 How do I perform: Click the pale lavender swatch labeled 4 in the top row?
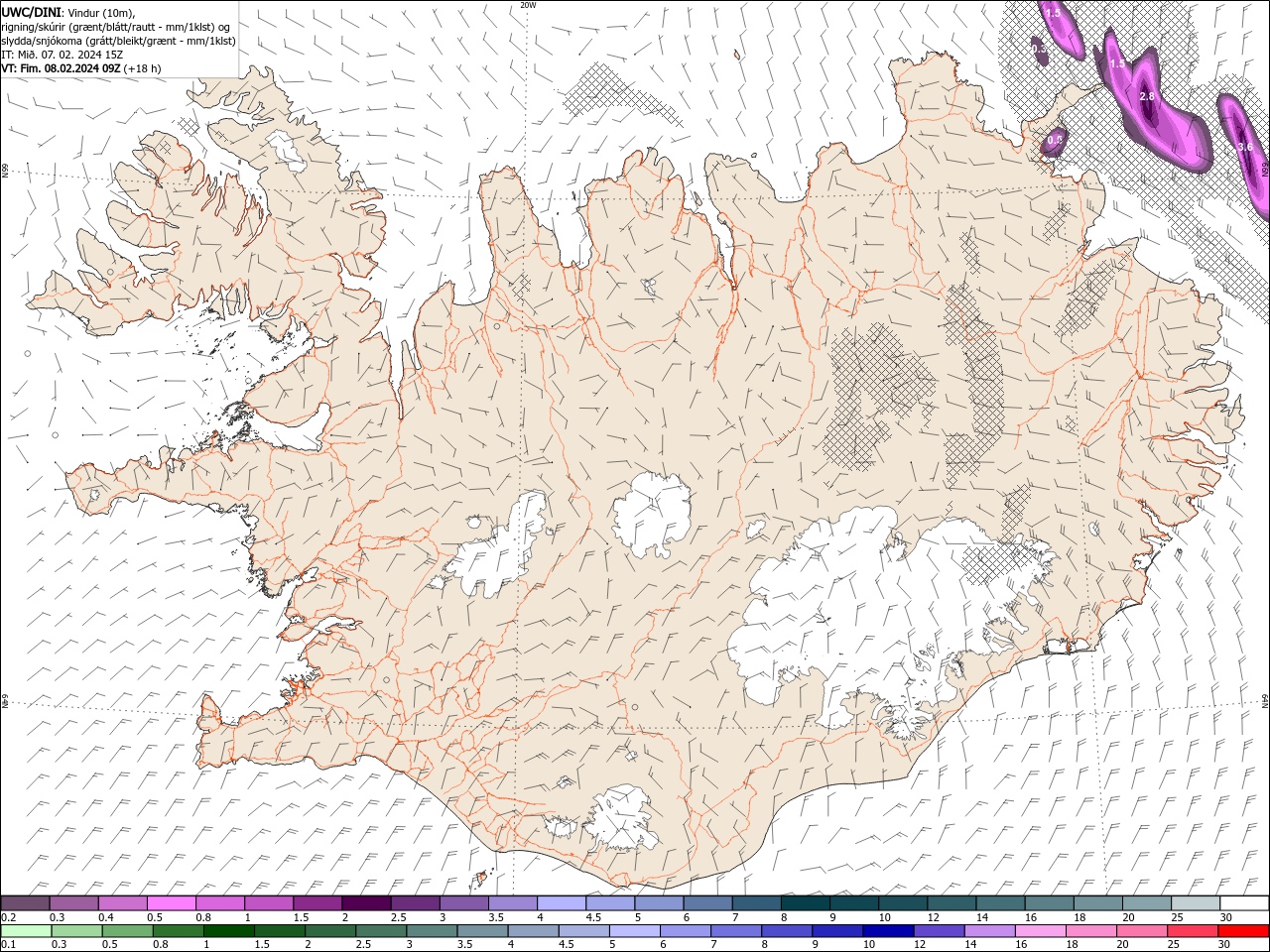point(562,903)
